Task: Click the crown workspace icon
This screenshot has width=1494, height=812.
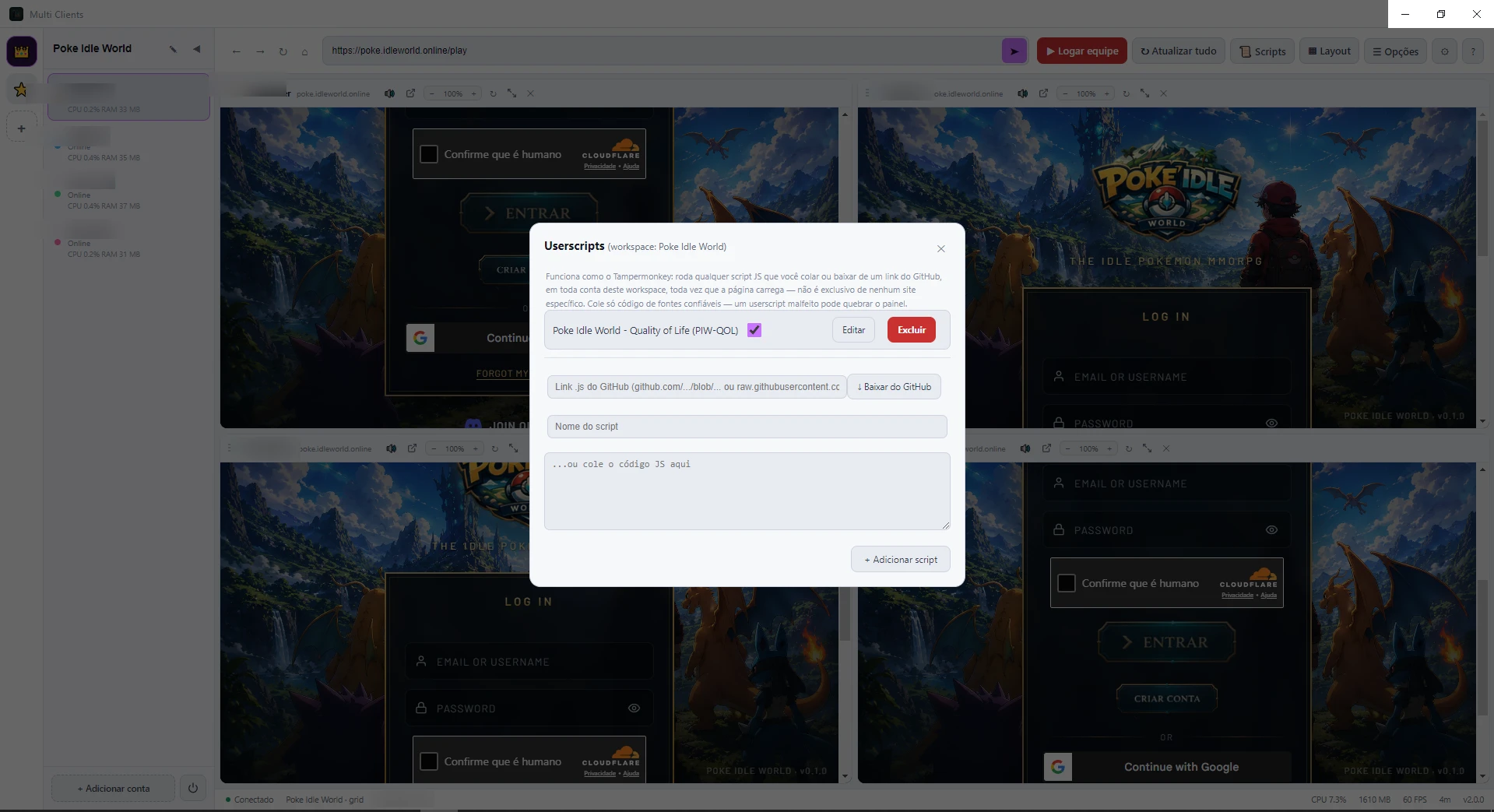Action: click(x=21, y=51)
